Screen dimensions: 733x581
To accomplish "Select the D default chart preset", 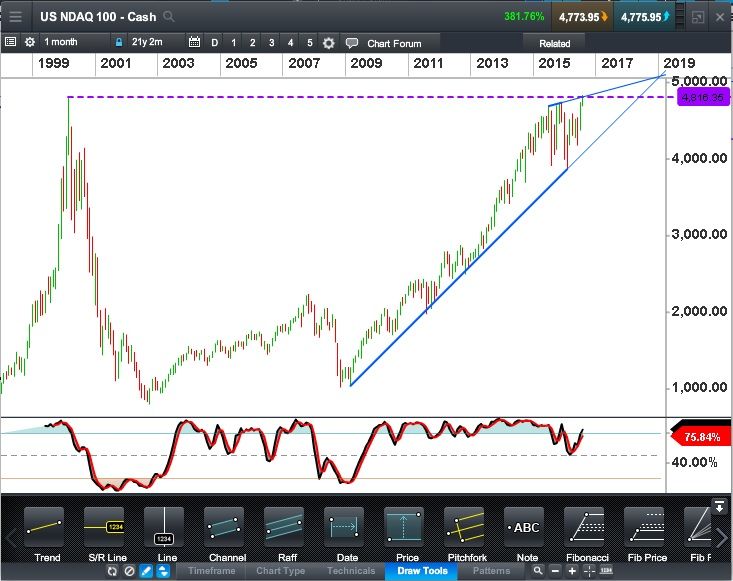I will point(215,43).
